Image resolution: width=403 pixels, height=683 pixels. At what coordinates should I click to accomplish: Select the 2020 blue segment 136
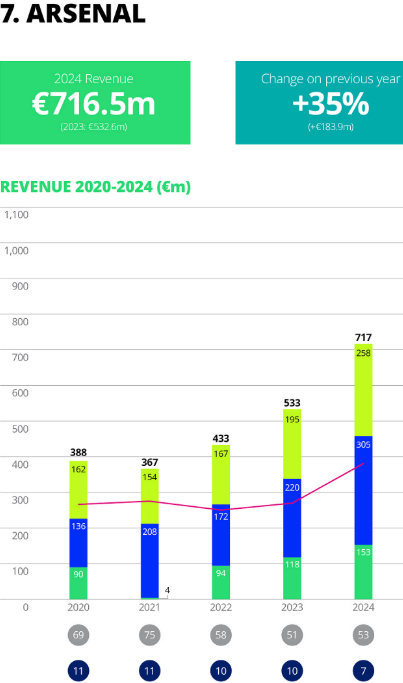[x=78, y=543]
